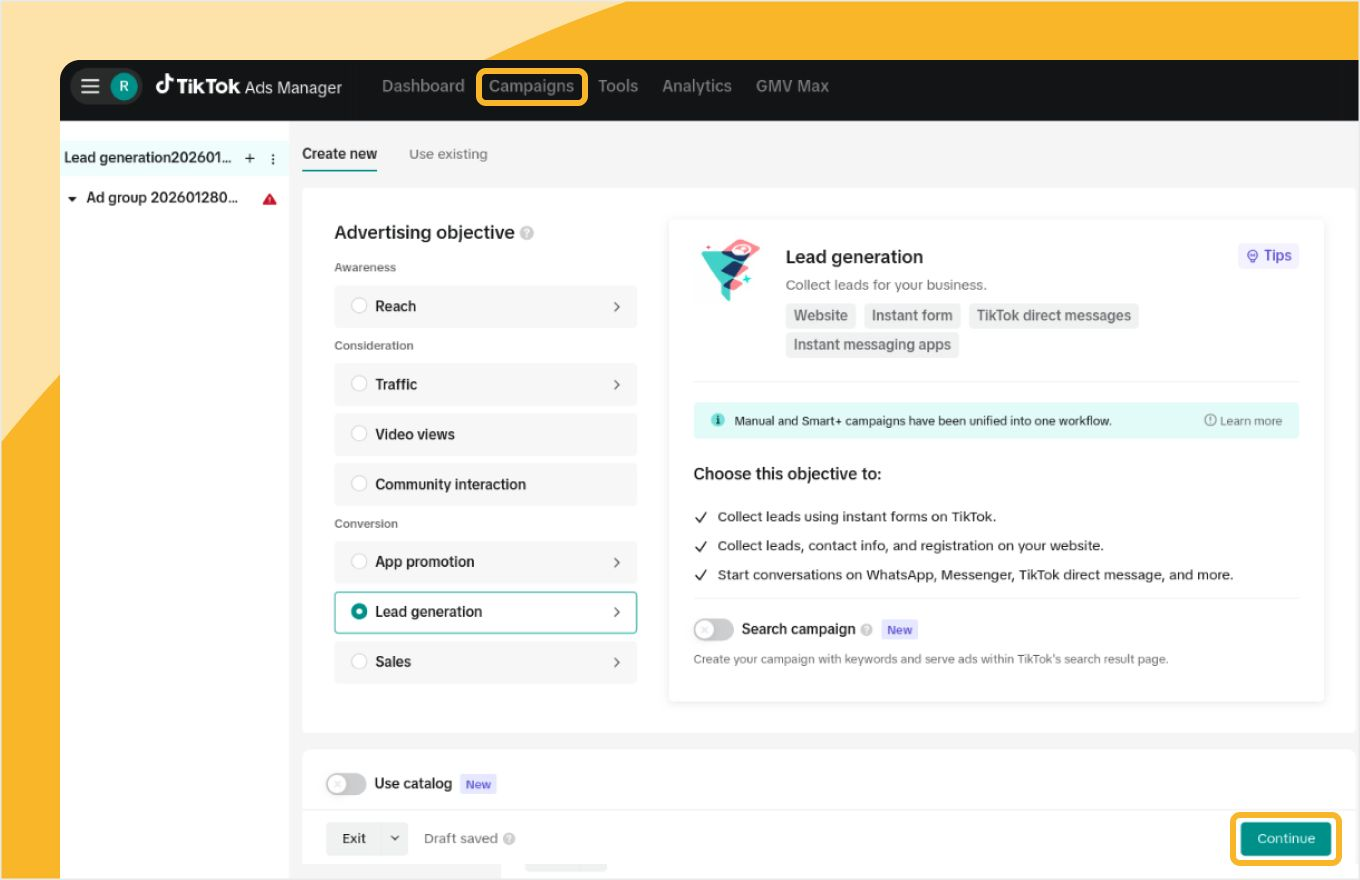Select the Video views radio button
Viewport: 1360px width, 880px height.
(359, 434)
